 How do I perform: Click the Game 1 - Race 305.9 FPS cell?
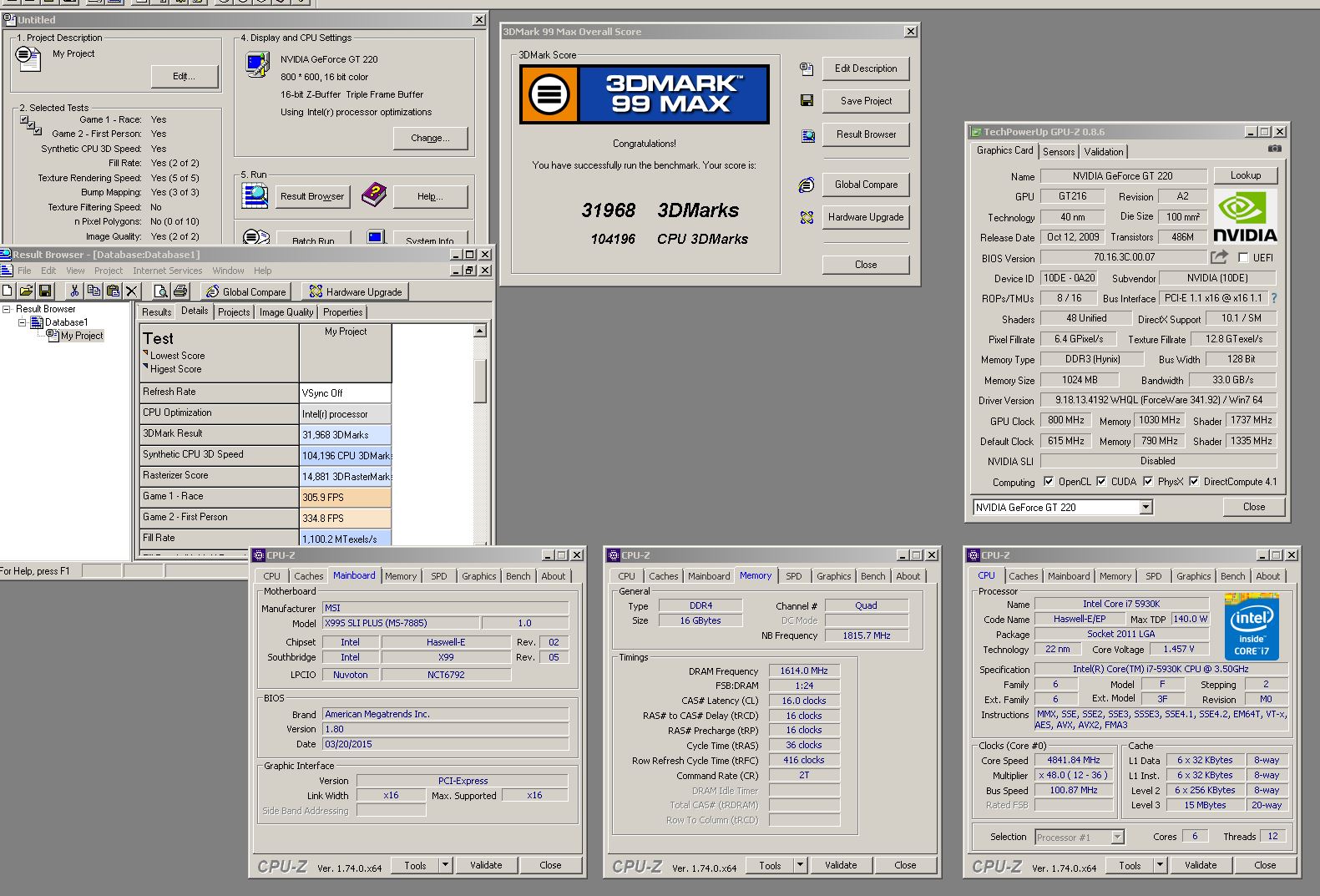click(346, 497)
